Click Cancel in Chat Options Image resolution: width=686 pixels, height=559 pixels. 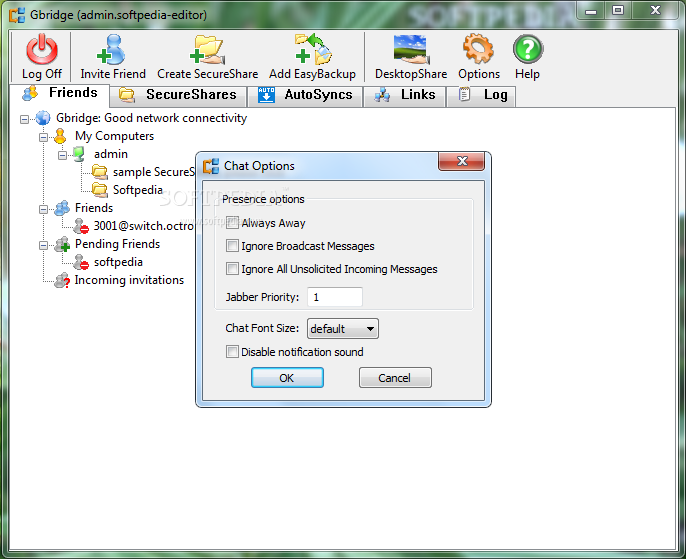395,377
